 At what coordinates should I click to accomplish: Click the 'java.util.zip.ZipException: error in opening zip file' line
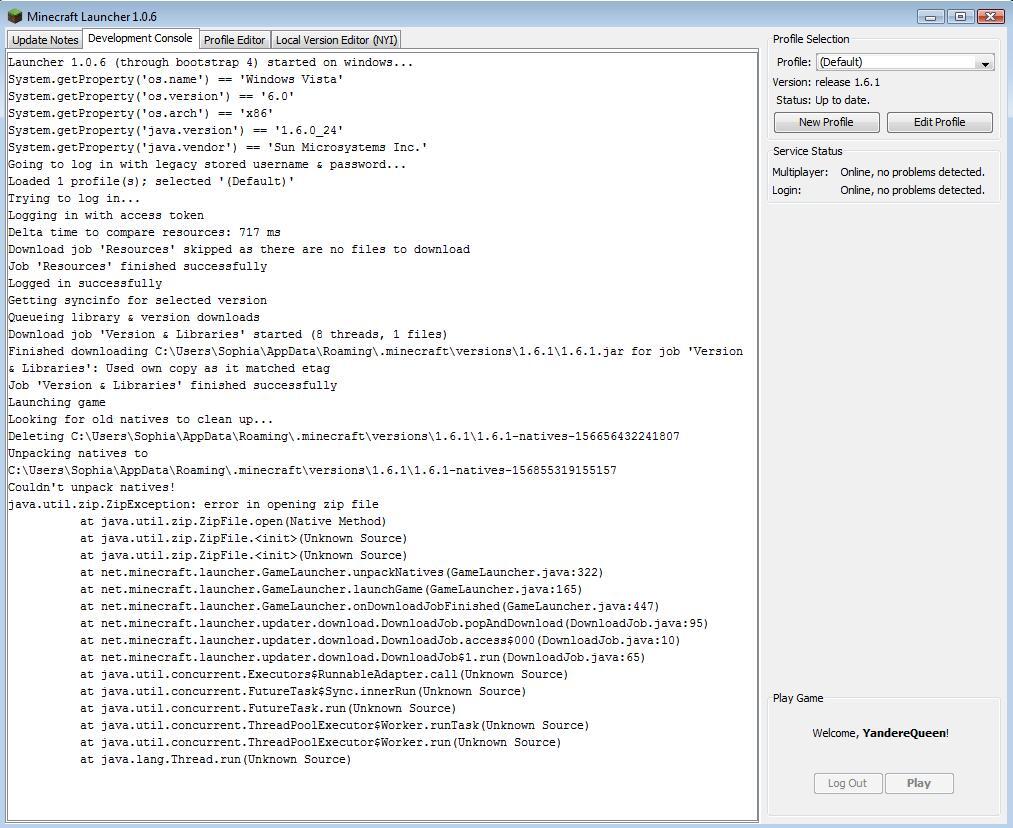coord(193,504)
